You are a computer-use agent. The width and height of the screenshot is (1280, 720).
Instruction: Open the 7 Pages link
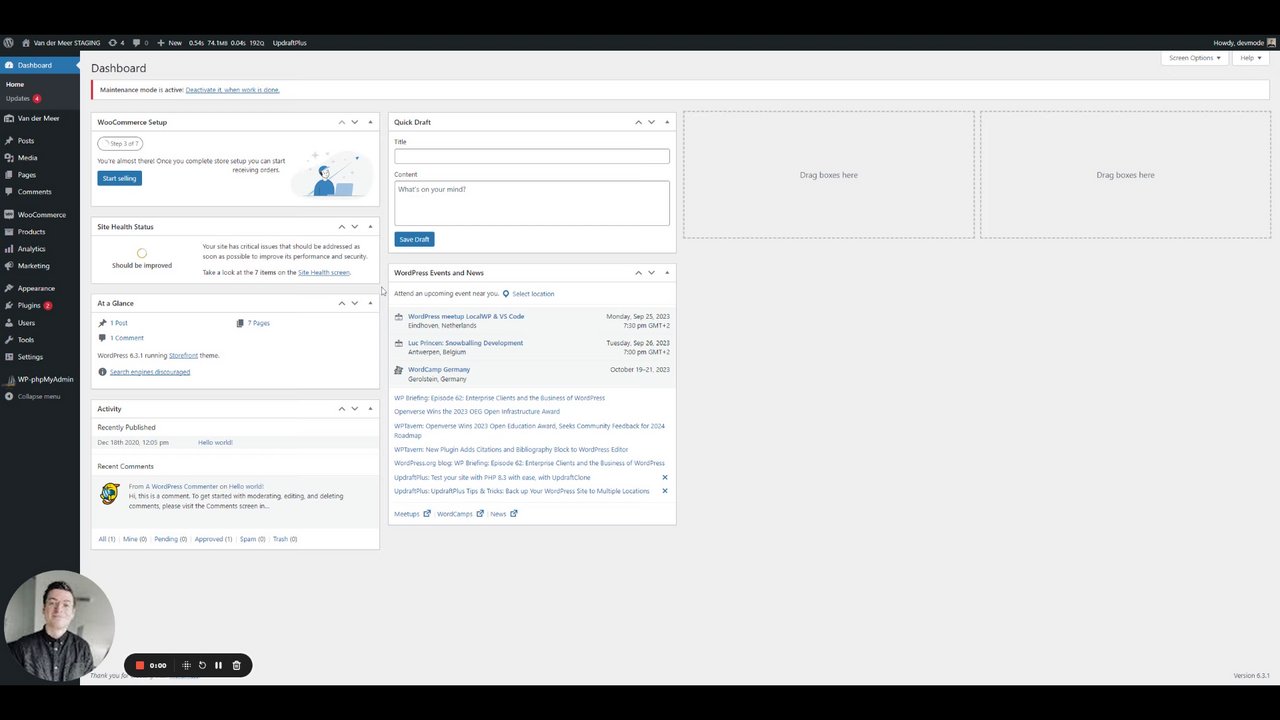pos(259,323)
